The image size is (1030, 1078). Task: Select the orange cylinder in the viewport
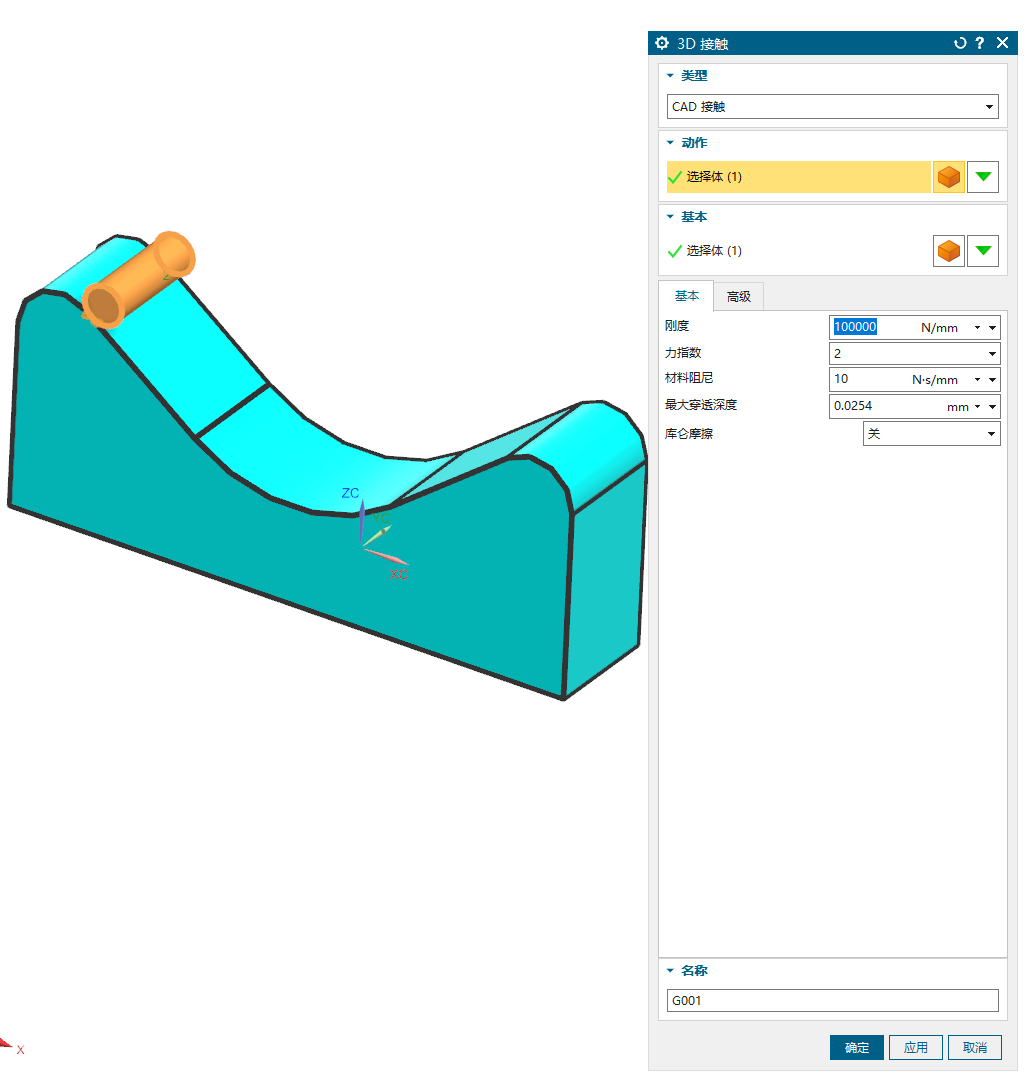(x=138, y=279)
